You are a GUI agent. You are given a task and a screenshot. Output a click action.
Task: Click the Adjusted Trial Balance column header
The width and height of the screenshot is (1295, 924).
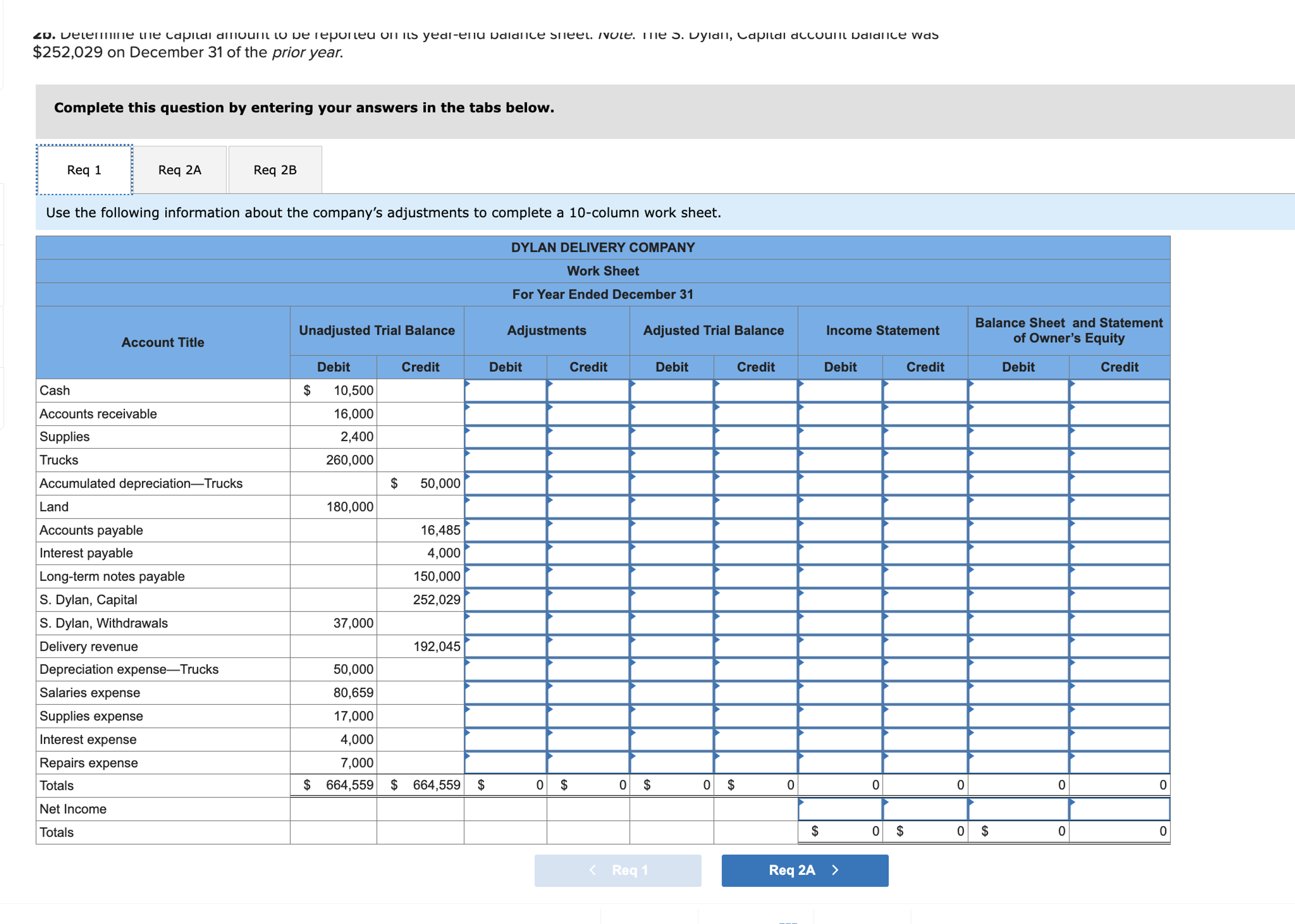point(714,331)
